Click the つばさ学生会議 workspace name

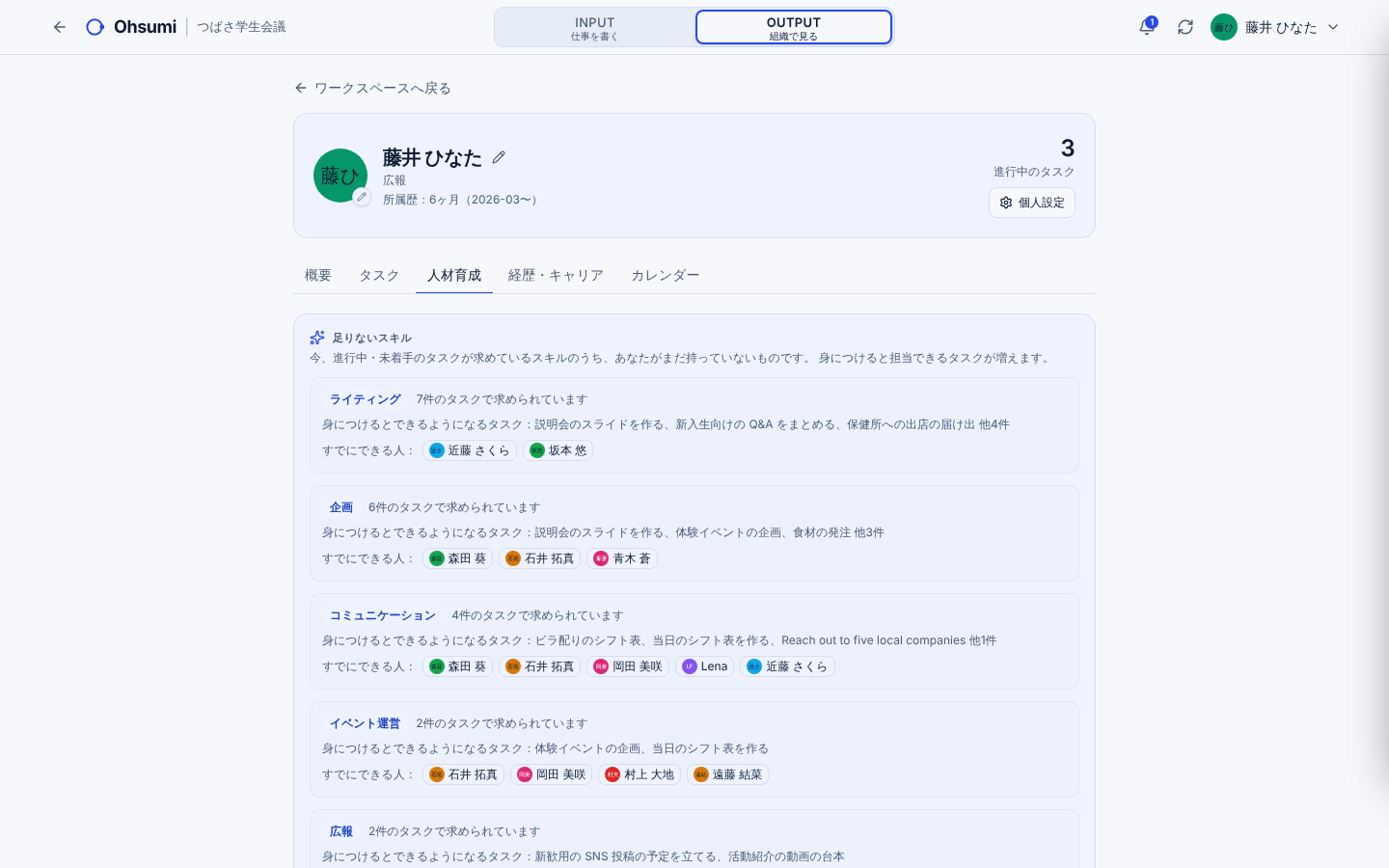[241, 27]
